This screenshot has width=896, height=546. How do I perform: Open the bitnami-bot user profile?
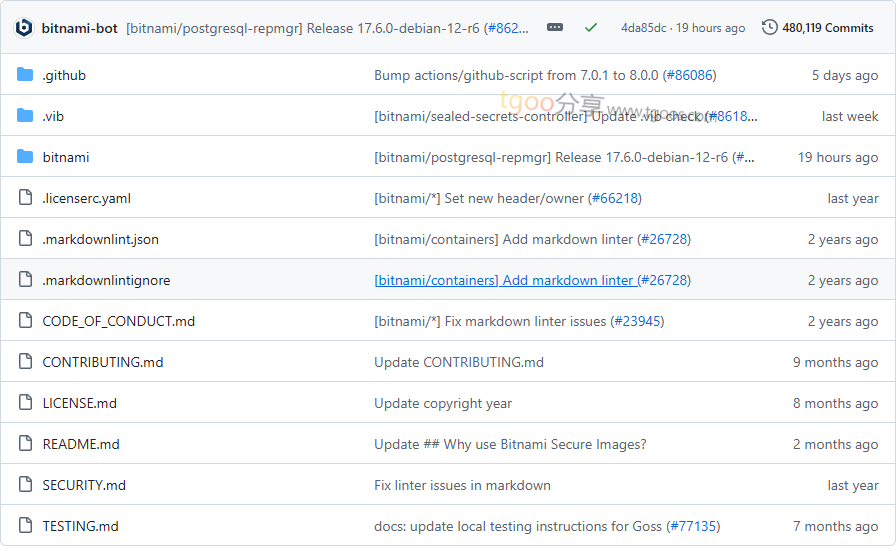pyautogui.click(x=80, y=28)
